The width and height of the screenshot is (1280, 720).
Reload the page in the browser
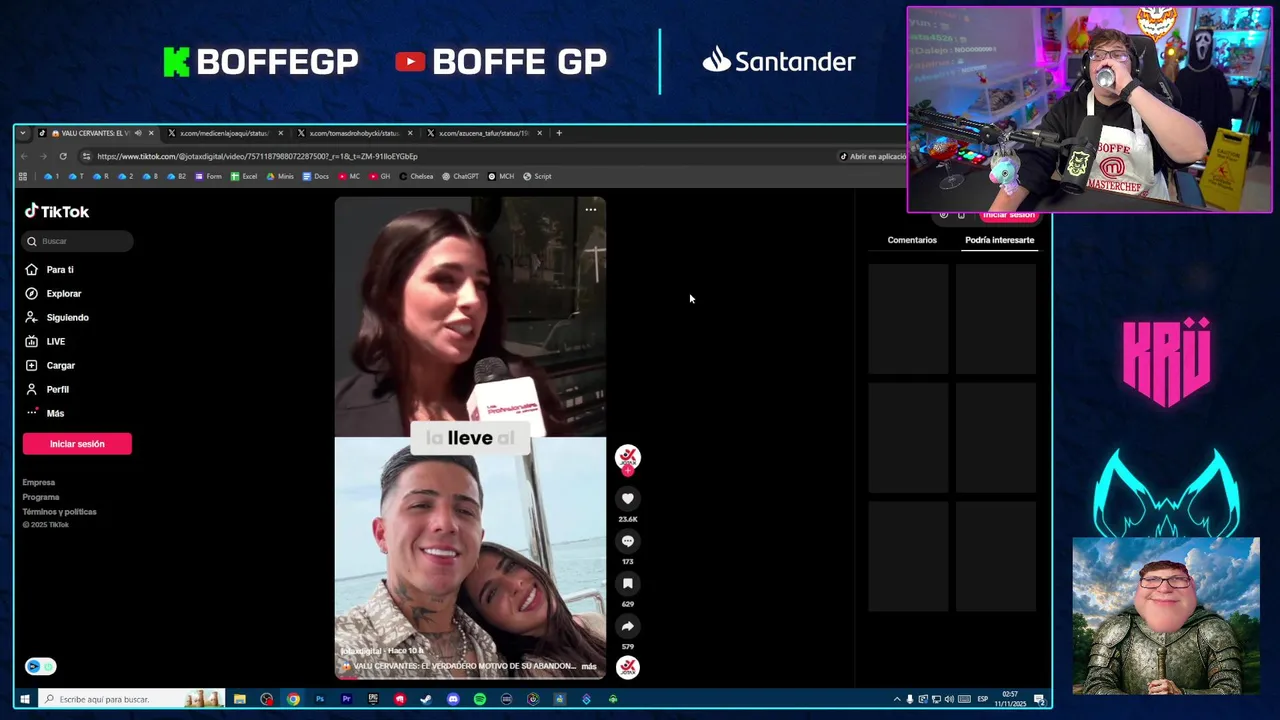tap(63, 156)
